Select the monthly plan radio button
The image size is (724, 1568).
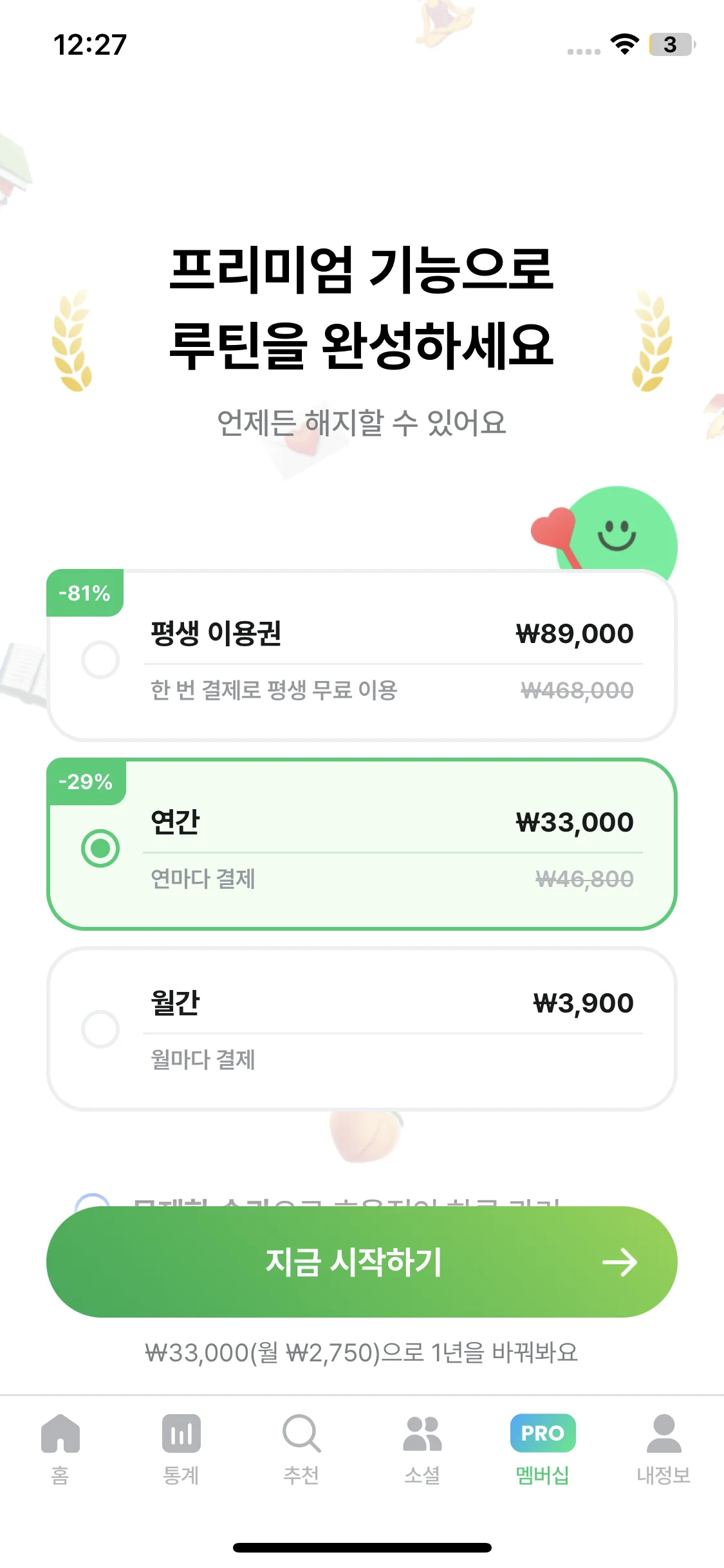[x=100, y=1029]
